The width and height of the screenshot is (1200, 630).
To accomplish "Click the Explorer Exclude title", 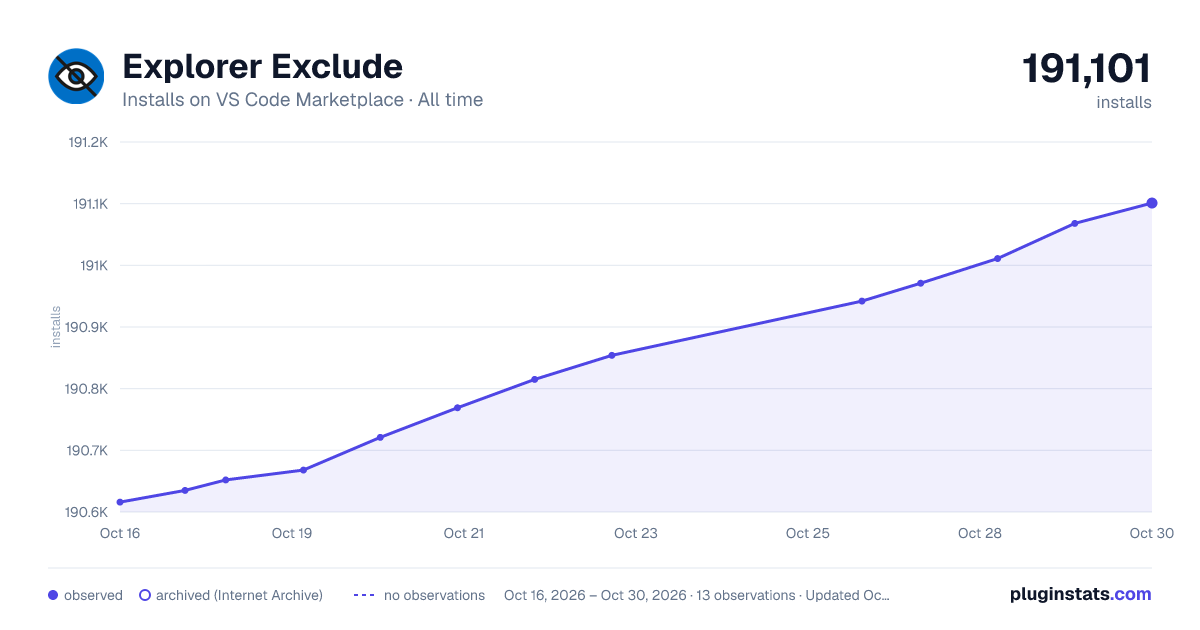I will pos(262,67).
